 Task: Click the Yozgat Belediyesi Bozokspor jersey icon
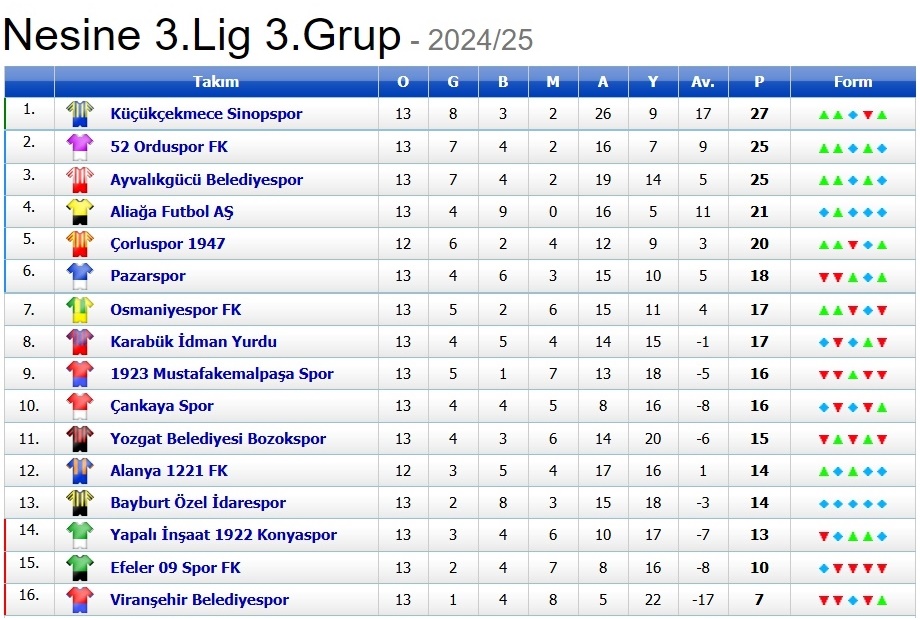(x=79, y=439)
